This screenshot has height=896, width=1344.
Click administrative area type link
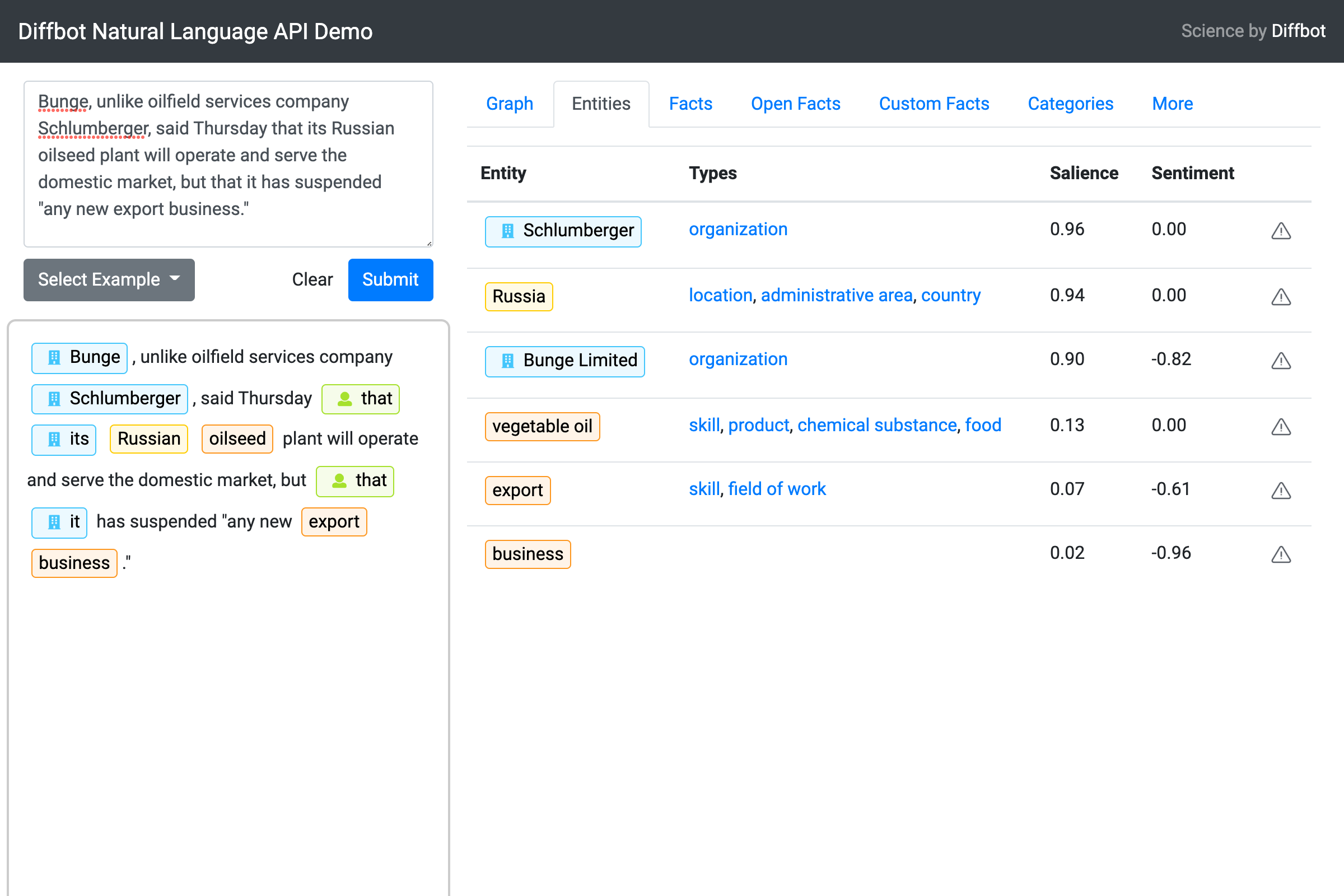pyautogui.click(x=837, y=296)
